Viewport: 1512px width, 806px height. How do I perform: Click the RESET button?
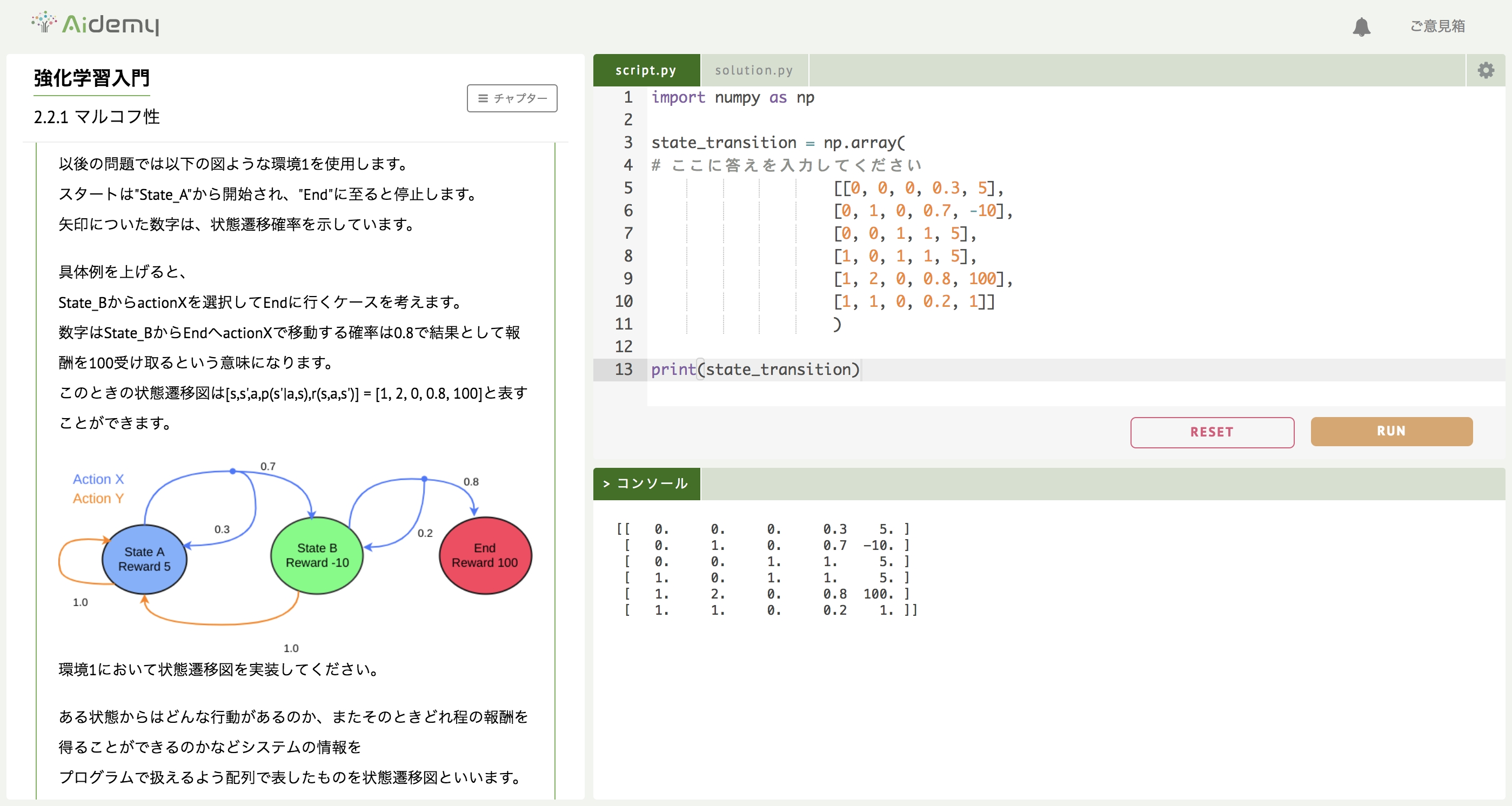tap(1212, 432)
